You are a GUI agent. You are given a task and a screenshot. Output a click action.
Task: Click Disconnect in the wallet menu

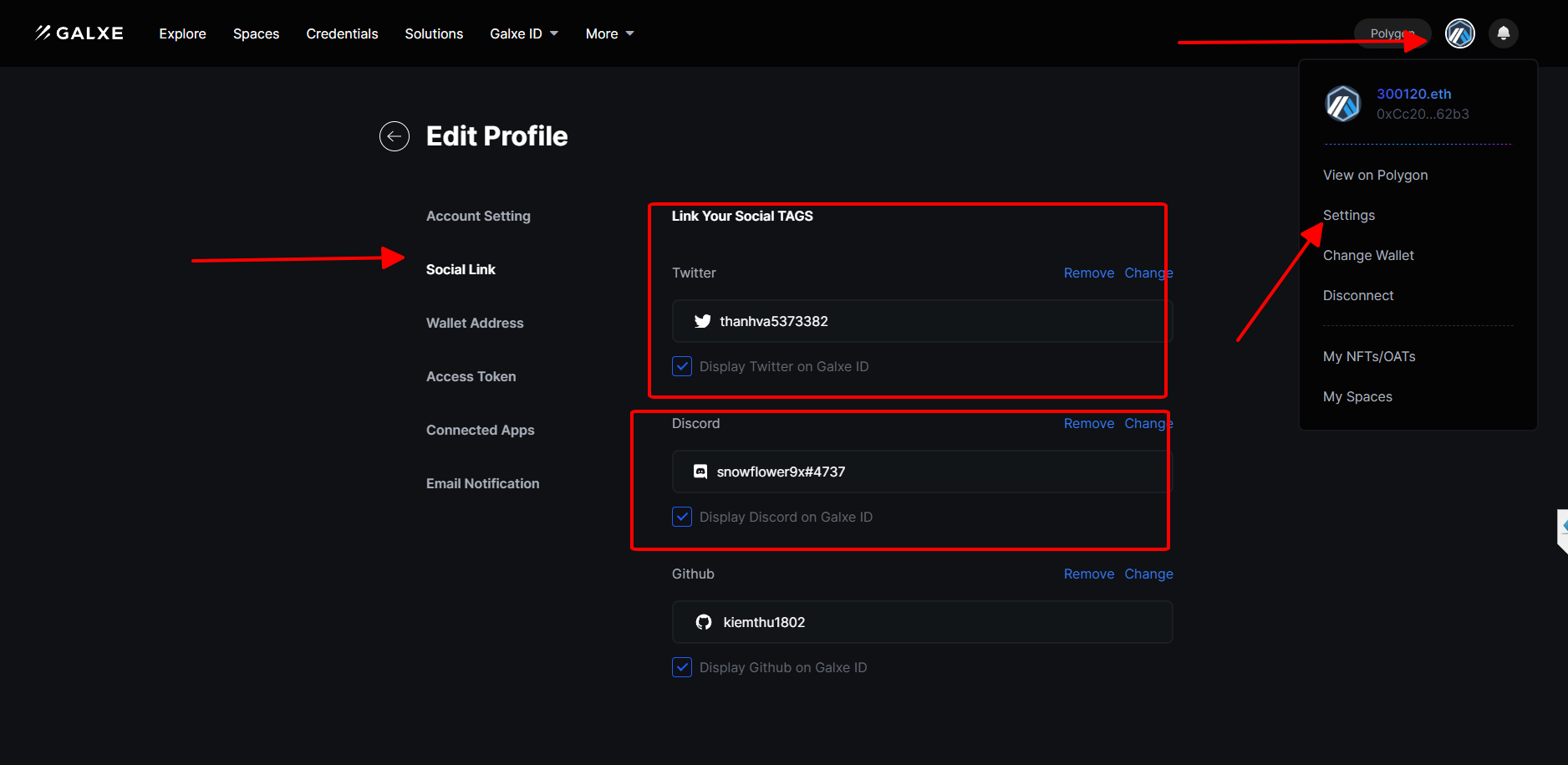pos(1358,295)
